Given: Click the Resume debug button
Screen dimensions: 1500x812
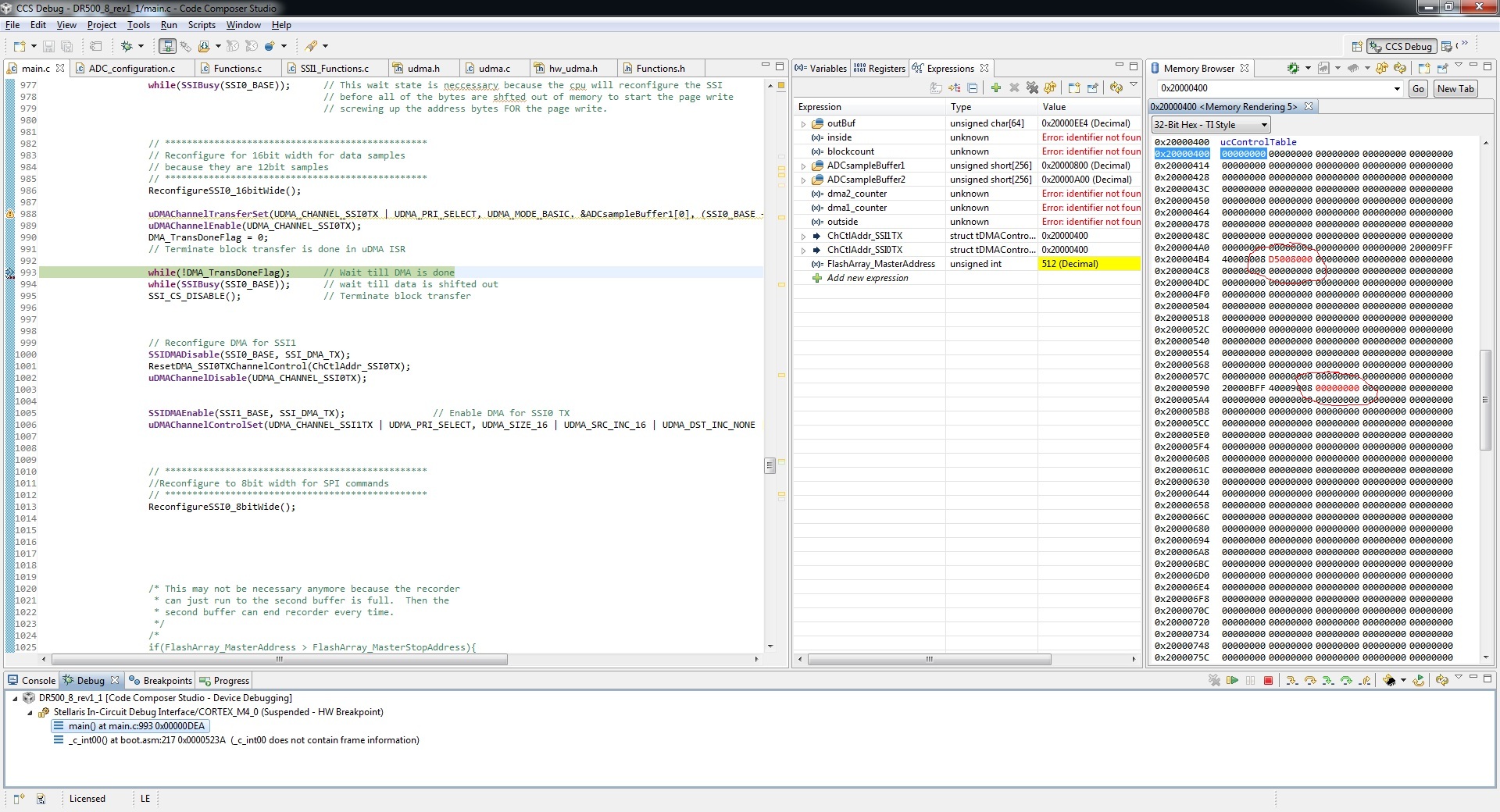Looking at the screenshot, I should click(x=1232, y=681).
